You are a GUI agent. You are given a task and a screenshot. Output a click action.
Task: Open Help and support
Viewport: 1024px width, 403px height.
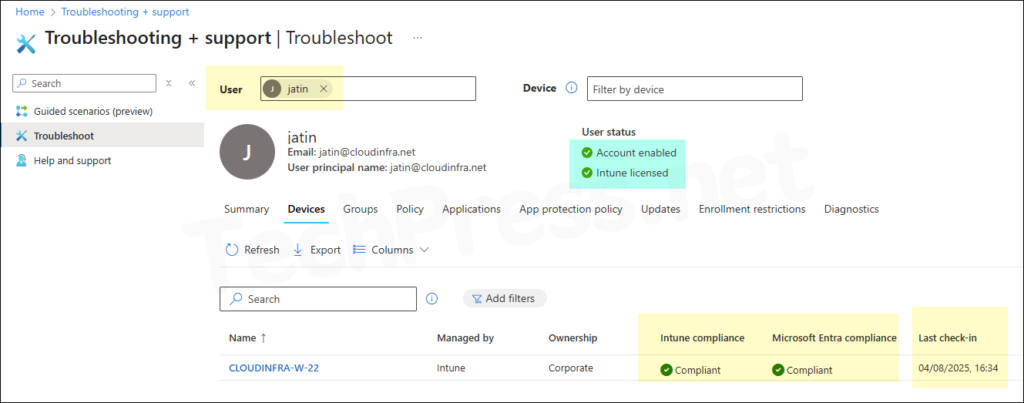[72, 161]
